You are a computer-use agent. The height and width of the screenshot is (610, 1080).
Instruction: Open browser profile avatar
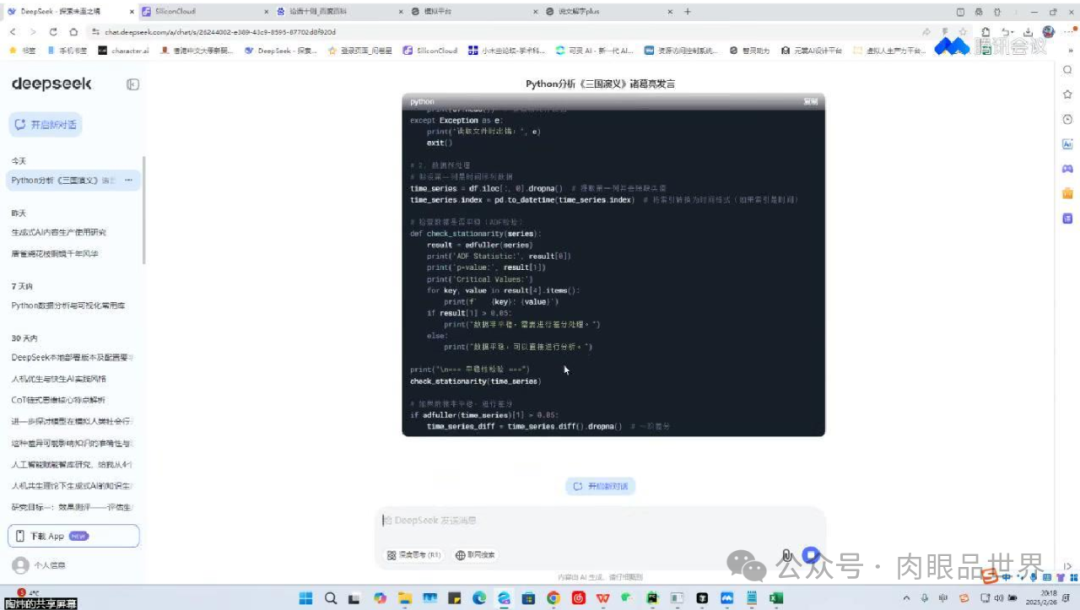1048,32
